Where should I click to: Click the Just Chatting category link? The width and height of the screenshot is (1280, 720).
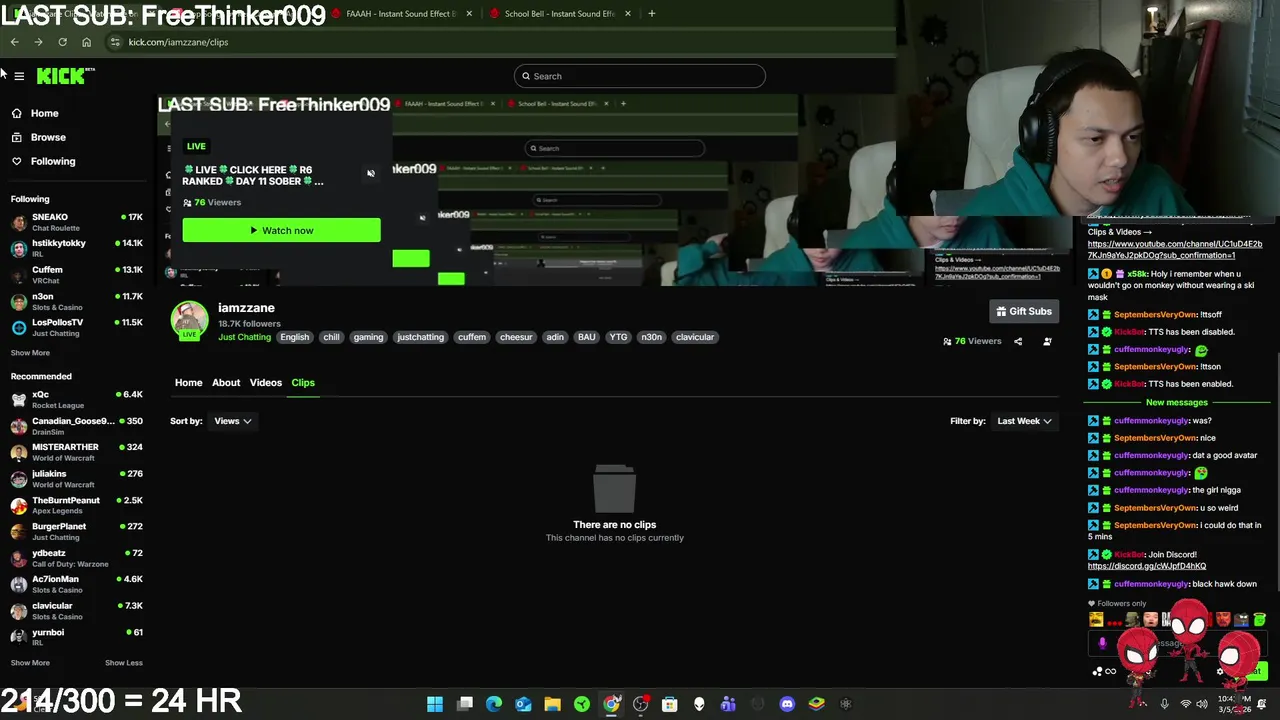coord(244,337)
